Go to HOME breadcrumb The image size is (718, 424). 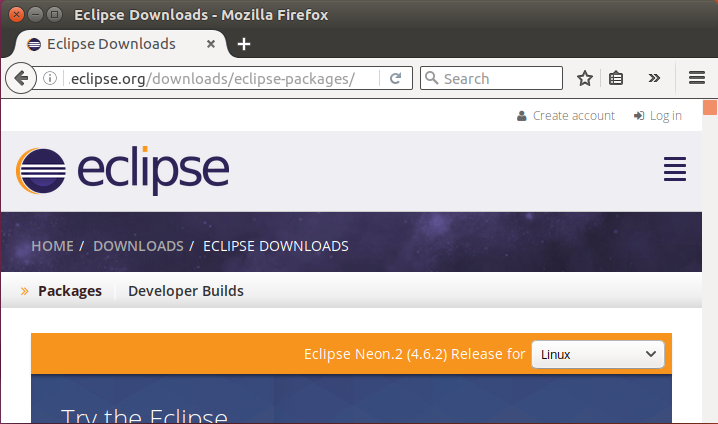pyautogui.click(x=52, y=246)
